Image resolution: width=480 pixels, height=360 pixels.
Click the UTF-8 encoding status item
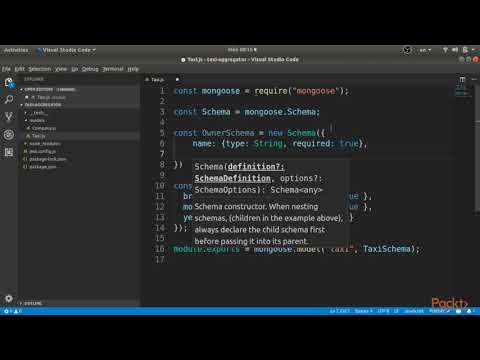383,311
